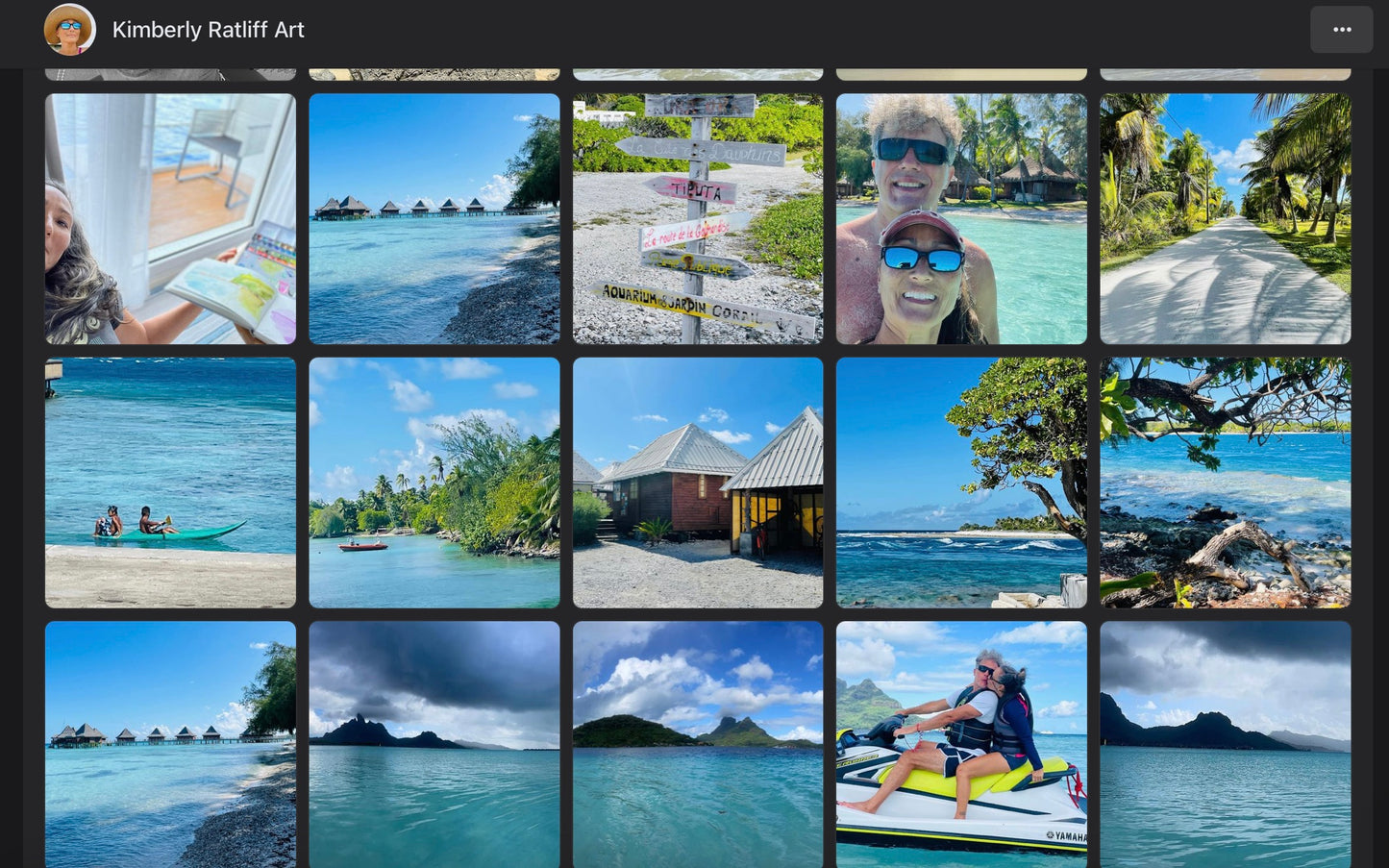Image resolution: width=1389 pixels, height=868 pixels.
Task: Open the watercolor sketchbook painting photo
Action: [170, 218]
